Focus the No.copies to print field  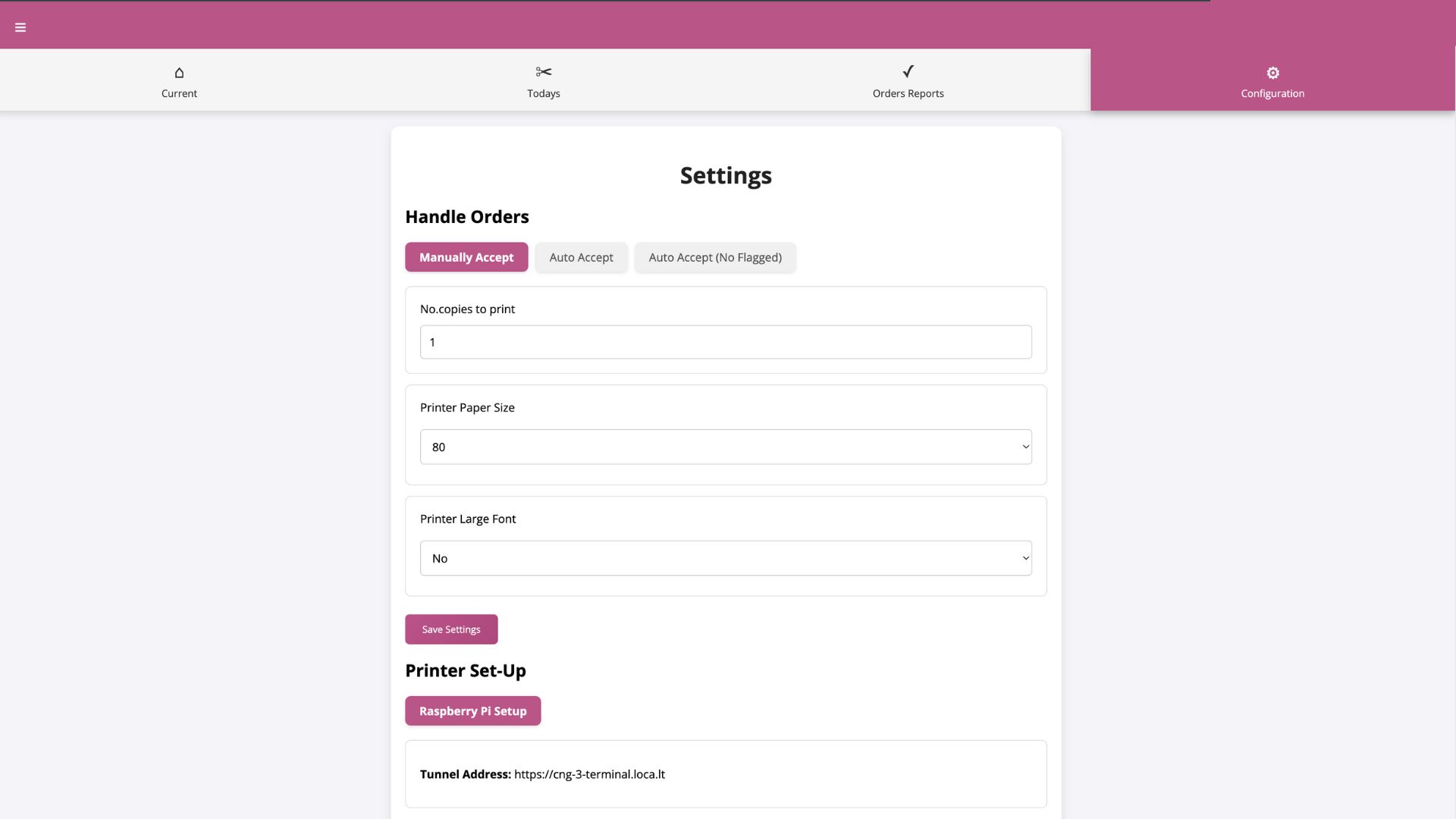click(x=725, y=342)
